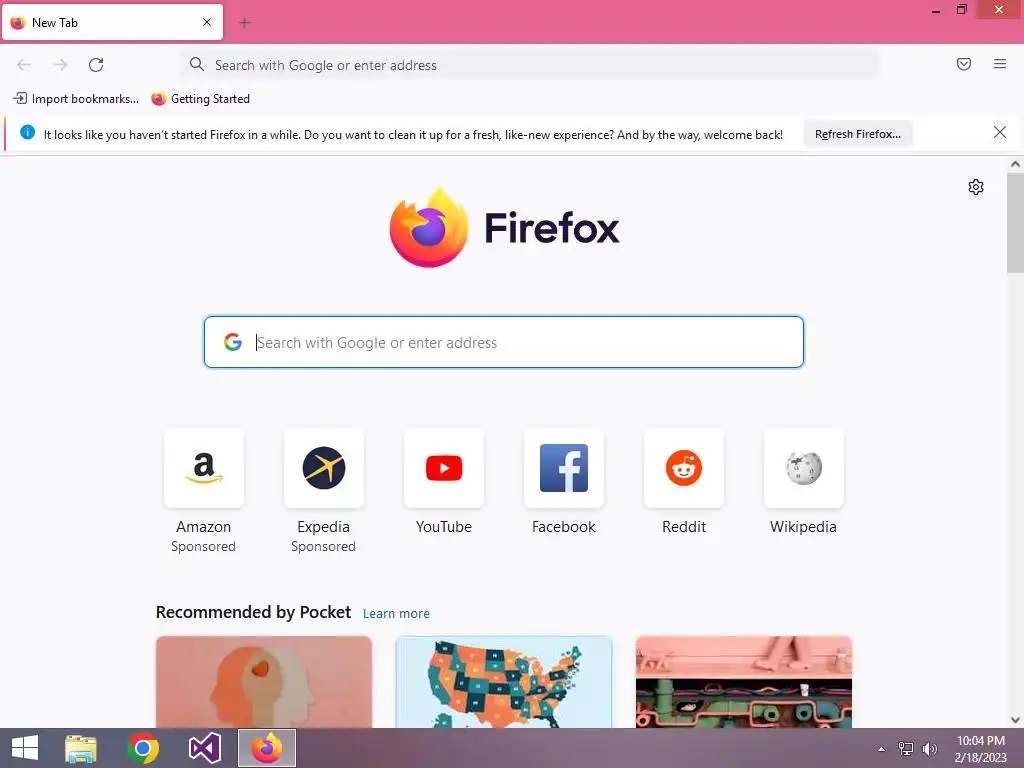The width and height of the screenshot is (1024, 768).
Task: Go back using the back arrow
Action: (24, 65)
